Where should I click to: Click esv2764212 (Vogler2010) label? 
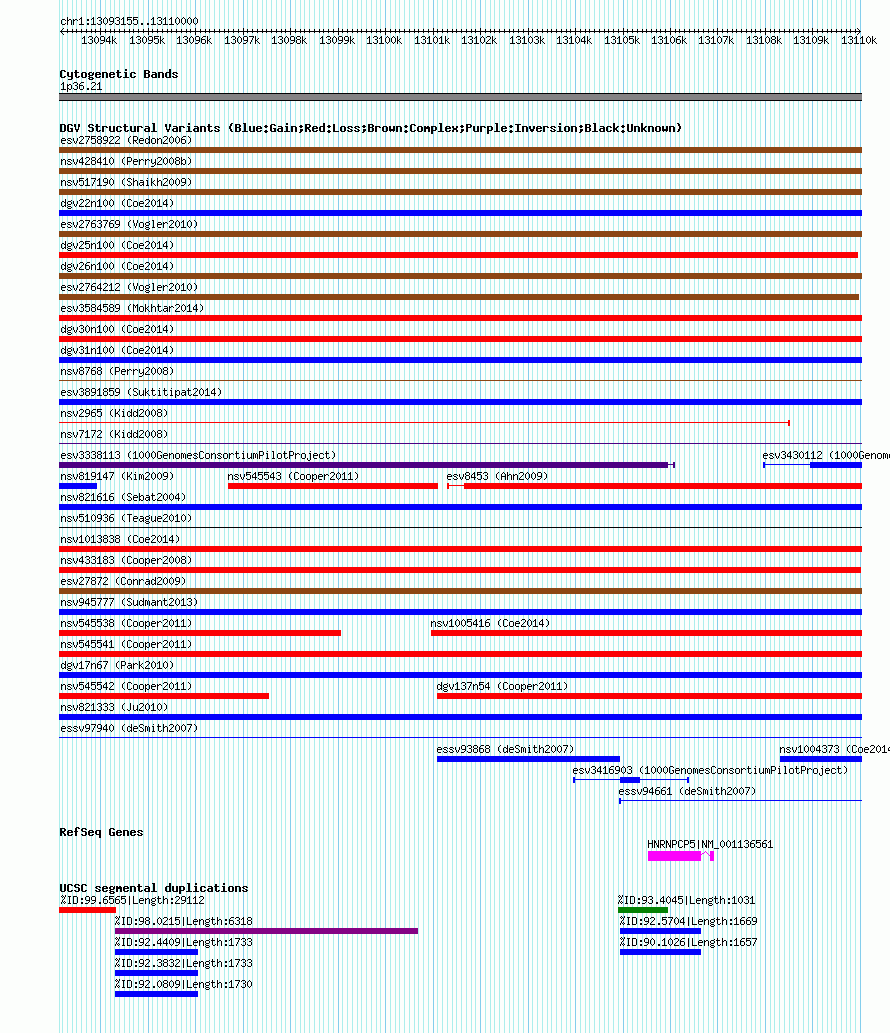click(x=129, y=288)
